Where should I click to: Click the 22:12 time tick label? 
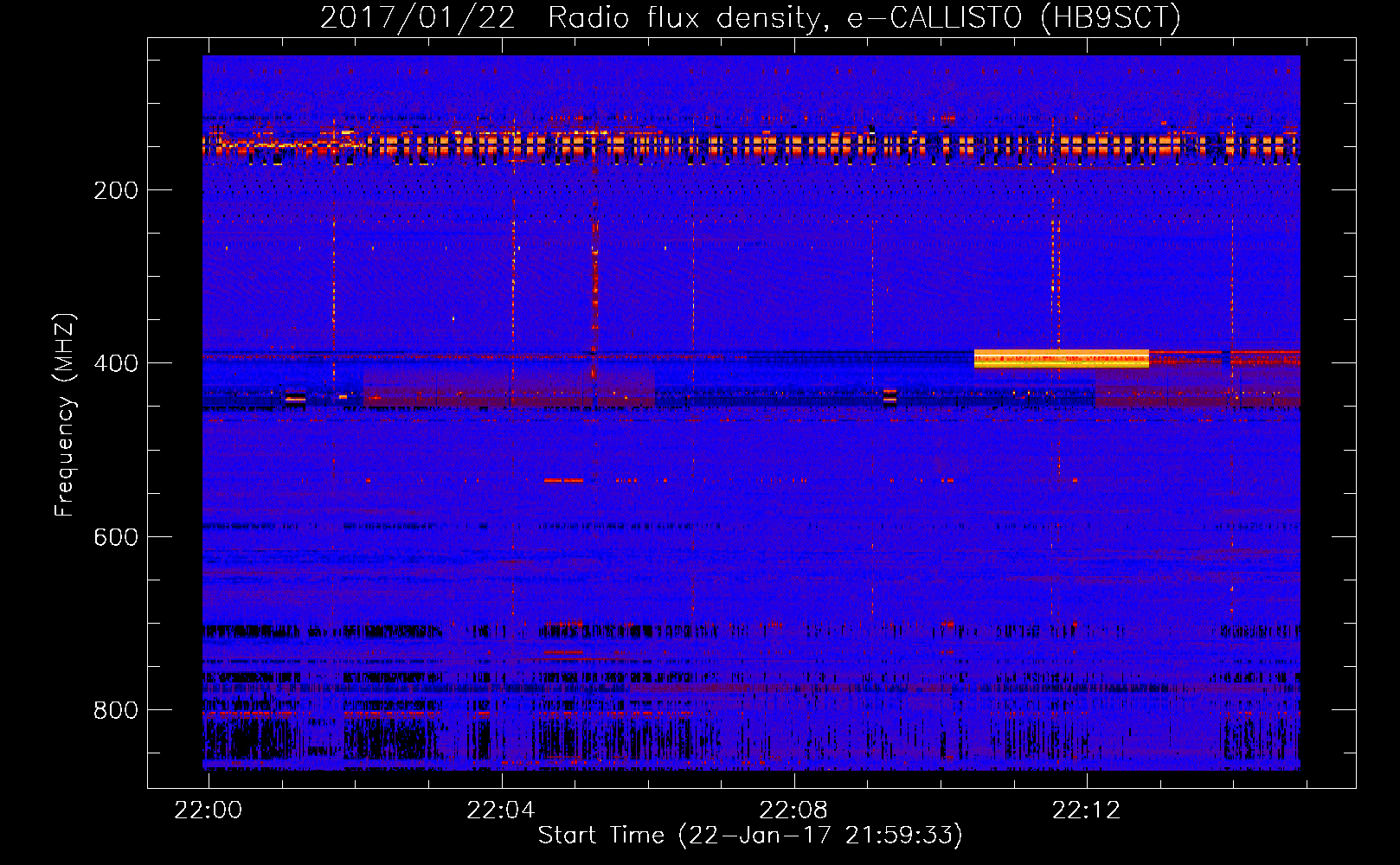(1086, 811)
